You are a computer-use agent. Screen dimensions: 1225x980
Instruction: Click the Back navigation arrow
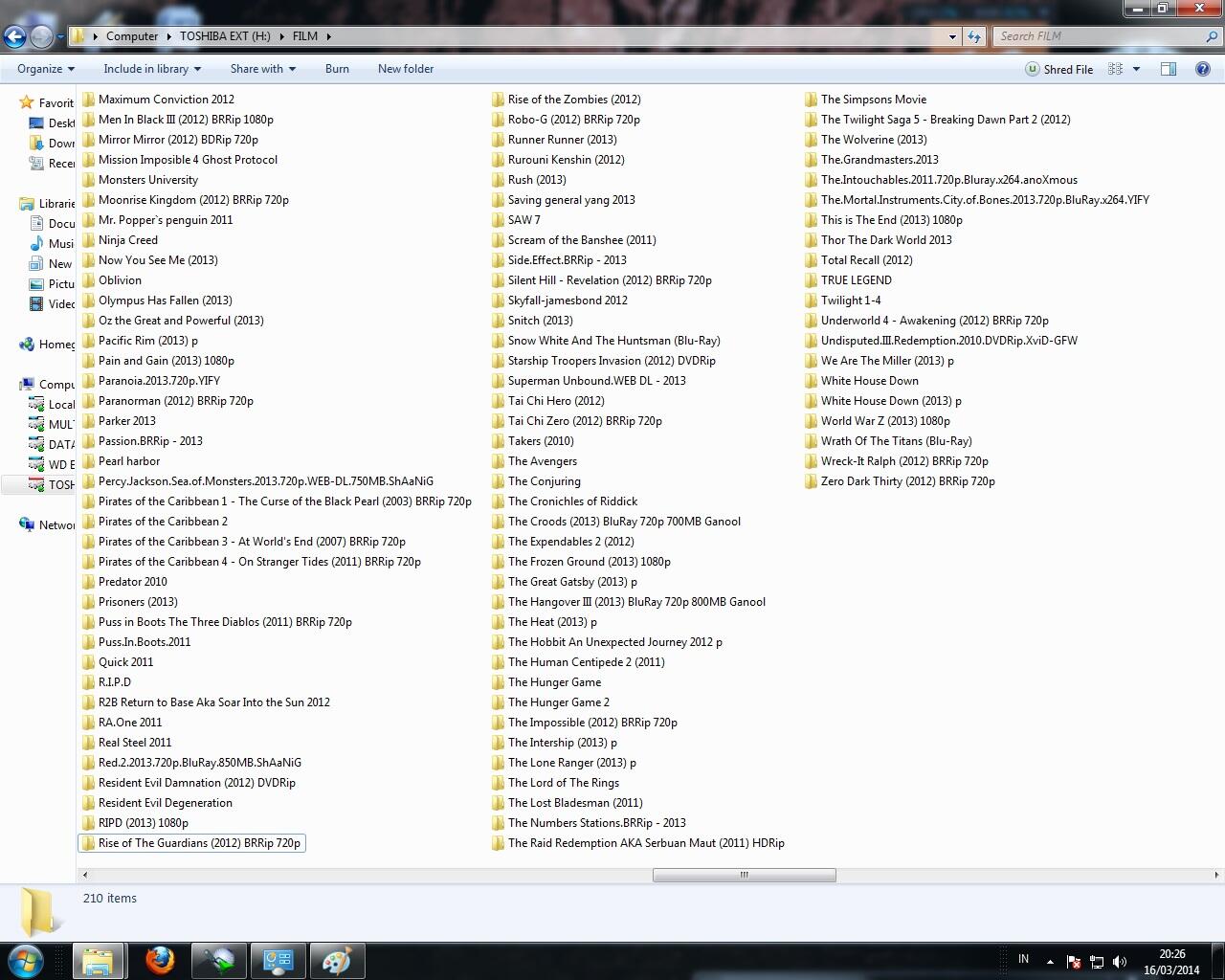[x=14, y=36]
